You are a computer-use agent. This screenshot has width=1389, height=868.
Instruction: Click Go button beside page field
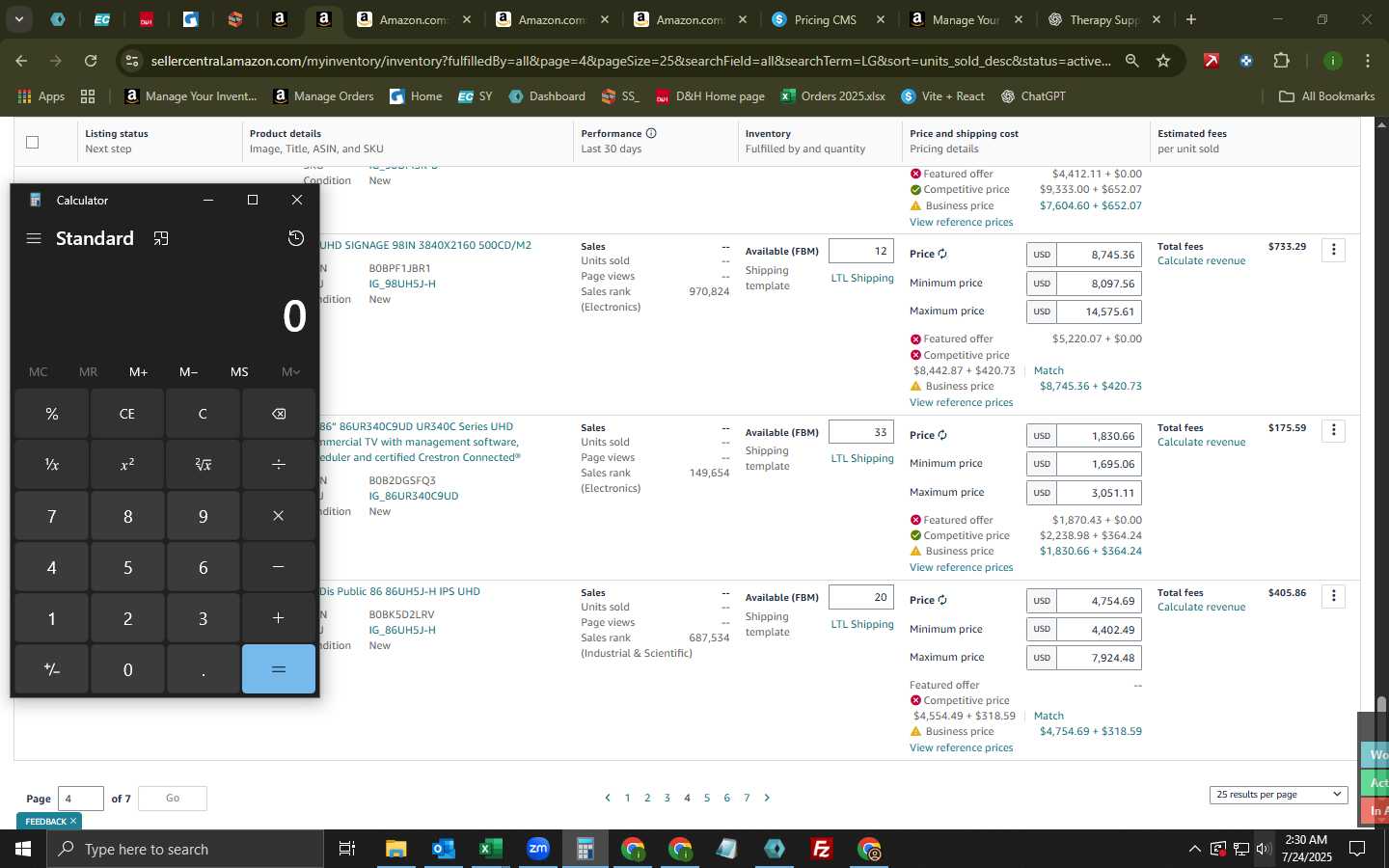tap(173, 798)
